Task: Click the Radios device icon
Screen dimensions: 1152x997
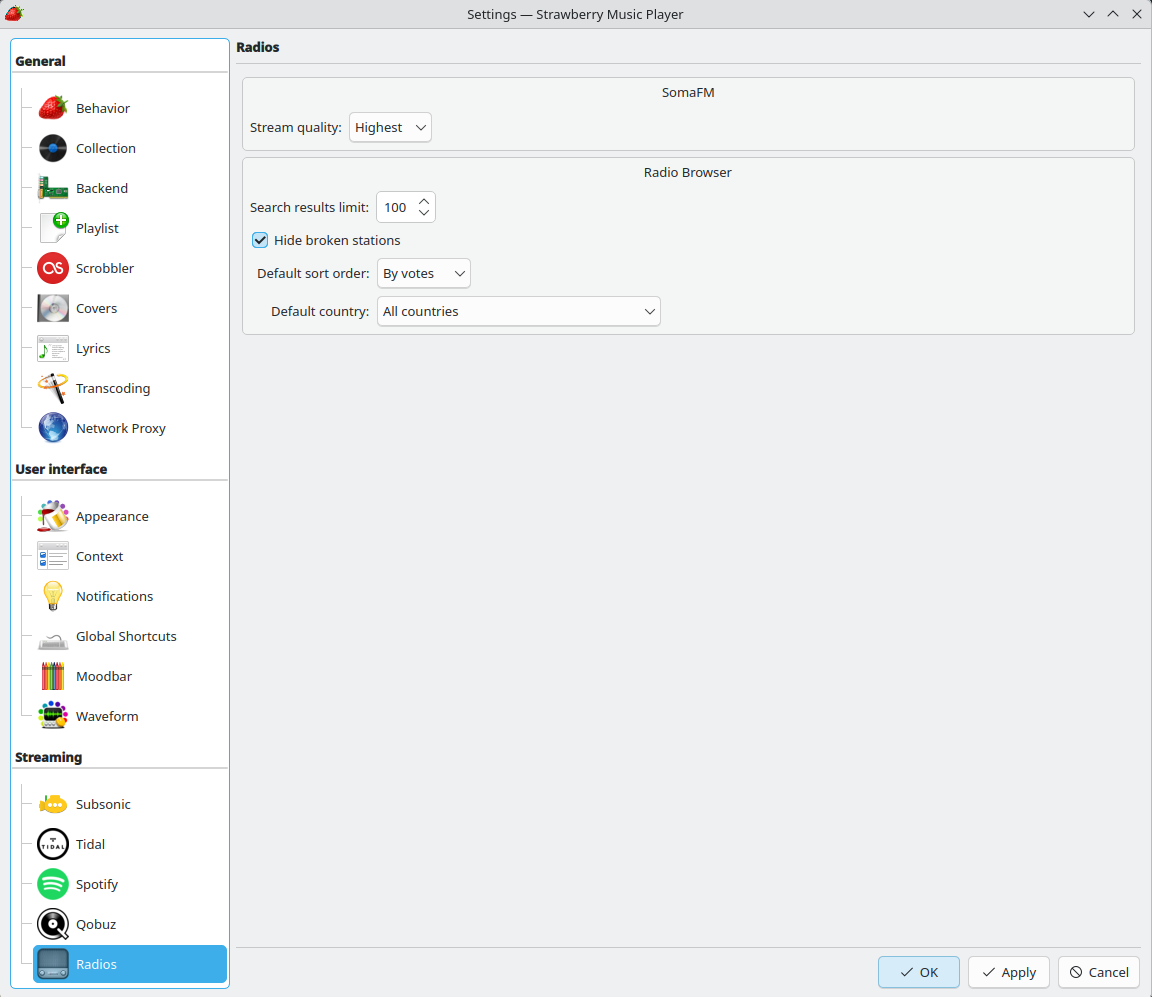Action: 53,964
